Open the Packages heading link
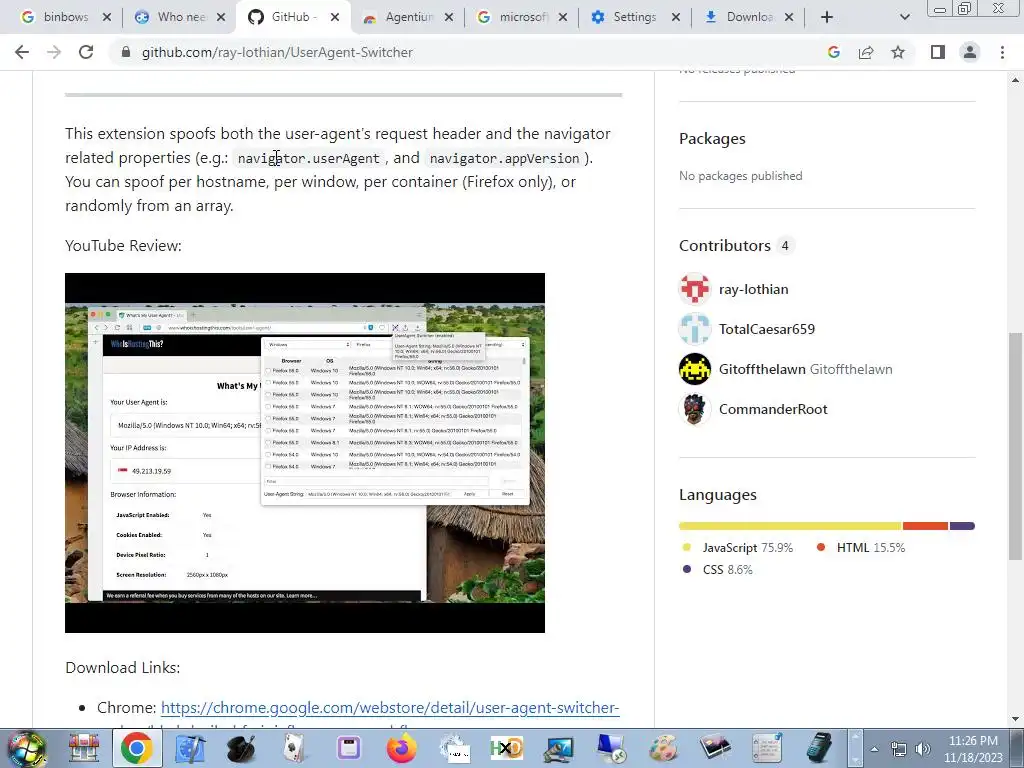The height and width of the screenshot is (768, 1024). (712, 138)
